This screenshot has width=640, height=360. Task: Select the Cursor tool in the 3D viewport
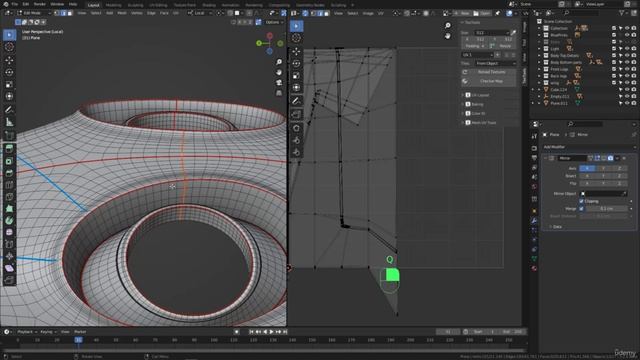point(9,47)
